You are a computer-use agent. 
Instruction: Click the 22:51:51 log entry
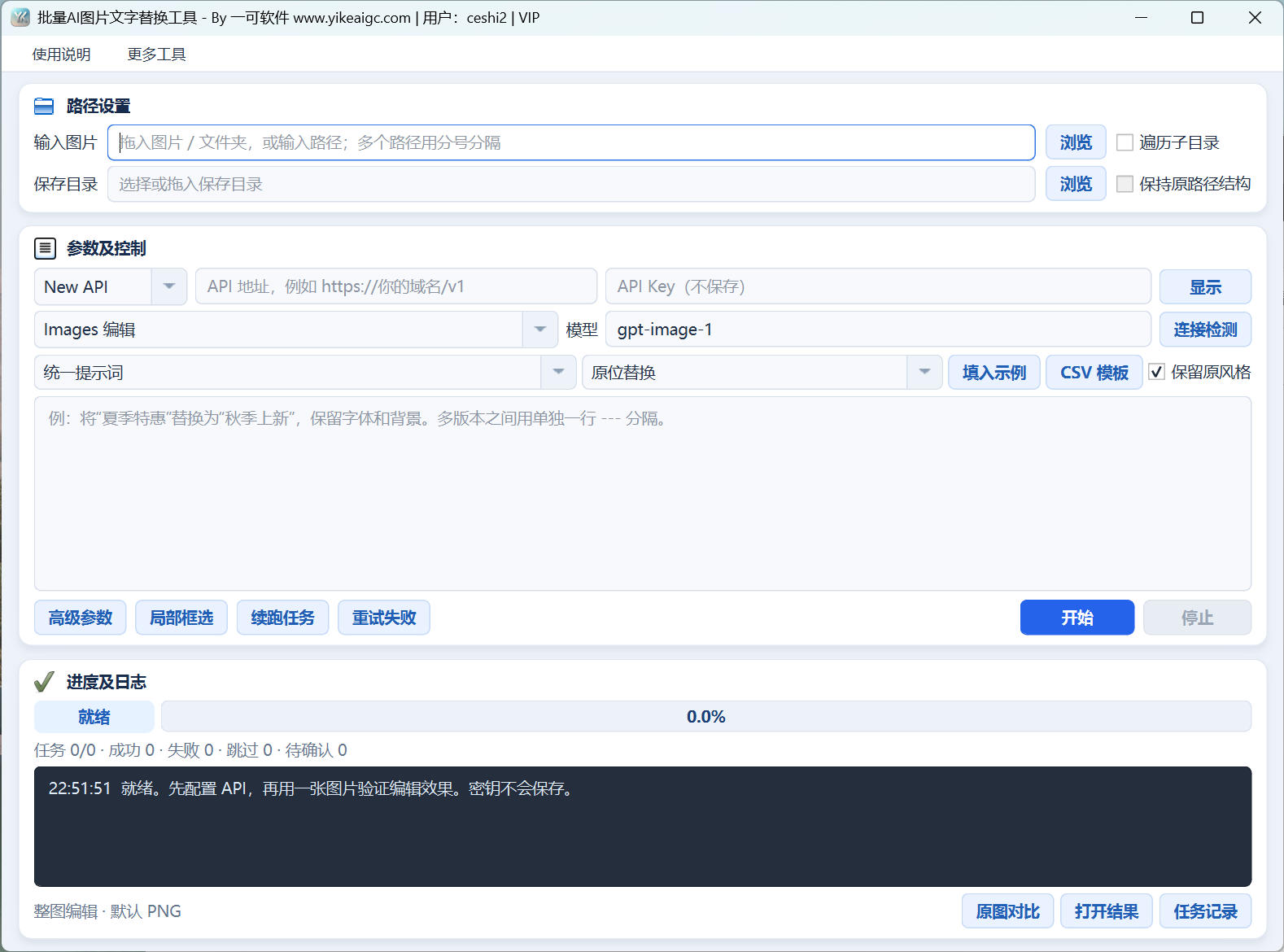[313, 788]
